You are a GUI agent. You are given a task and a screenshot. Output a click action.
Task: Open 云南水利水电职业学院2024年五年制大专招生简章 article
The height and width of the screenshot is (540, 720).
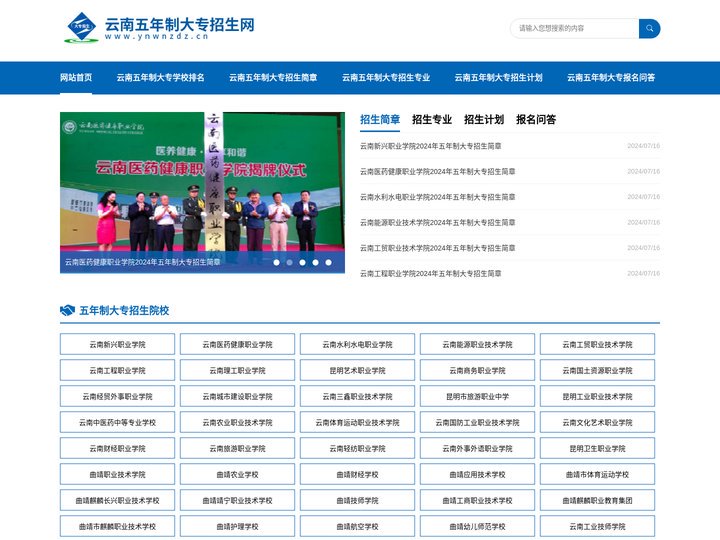coord(437,197)
